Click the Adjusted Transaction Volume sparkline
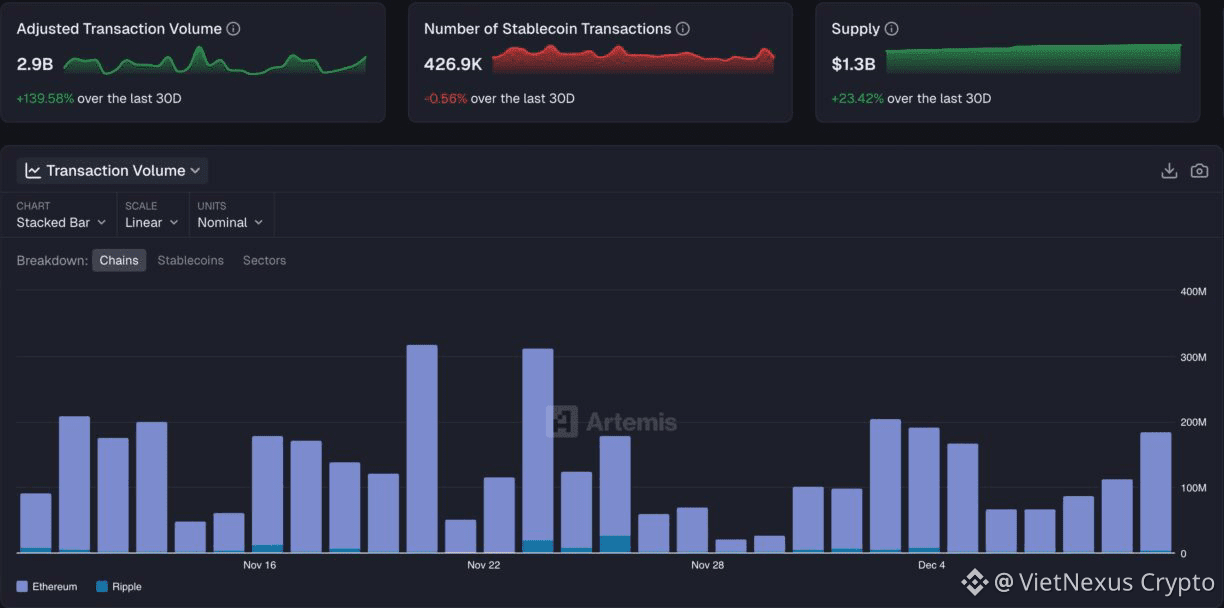 [x=214, y=62]
